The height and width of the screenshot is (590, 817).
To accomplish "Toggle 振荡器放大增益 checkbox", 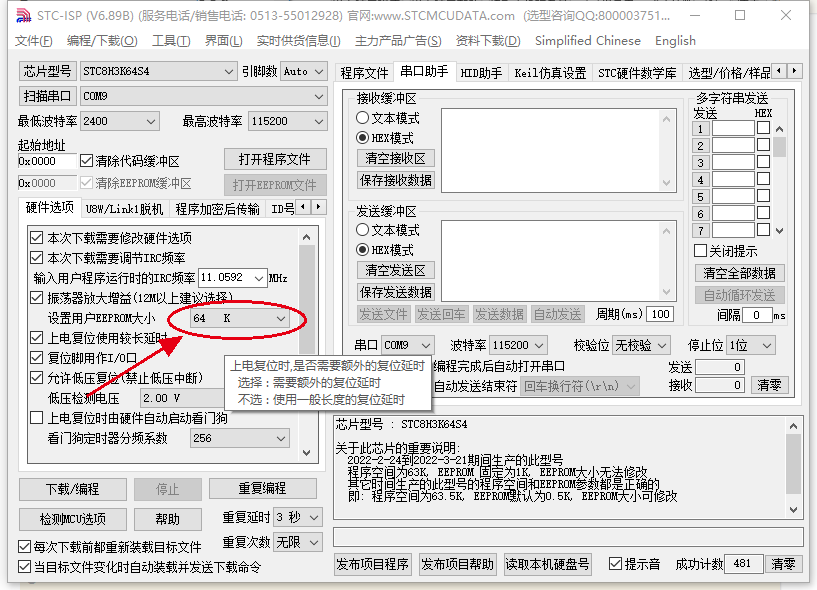I will coord(36,298).
